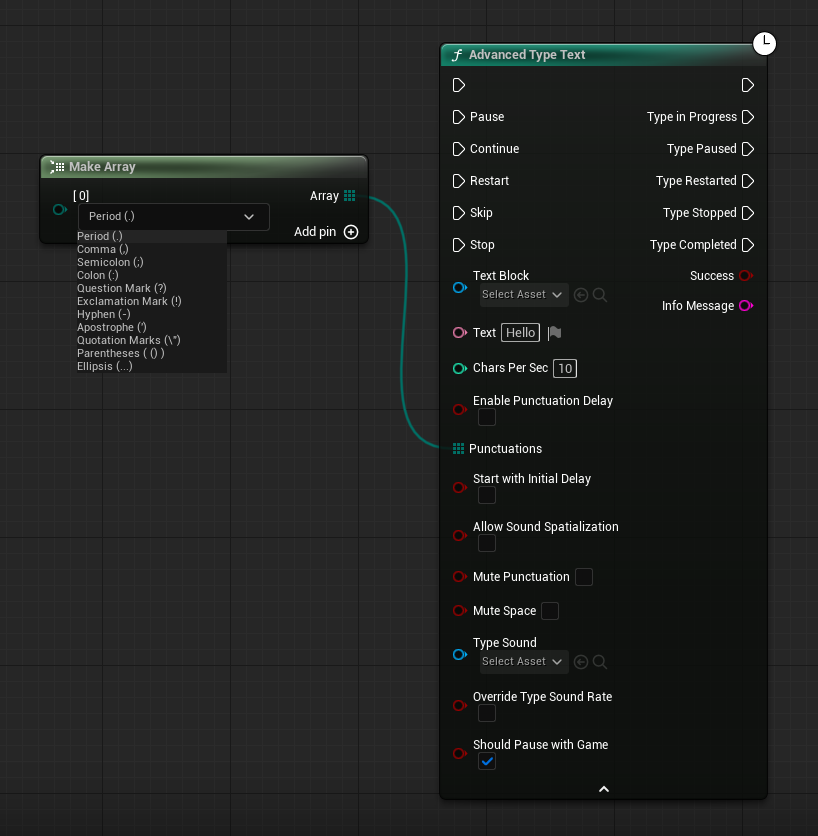
Task: Open Text Block Select Asset dropdown
Action: (x=524, y=295)
